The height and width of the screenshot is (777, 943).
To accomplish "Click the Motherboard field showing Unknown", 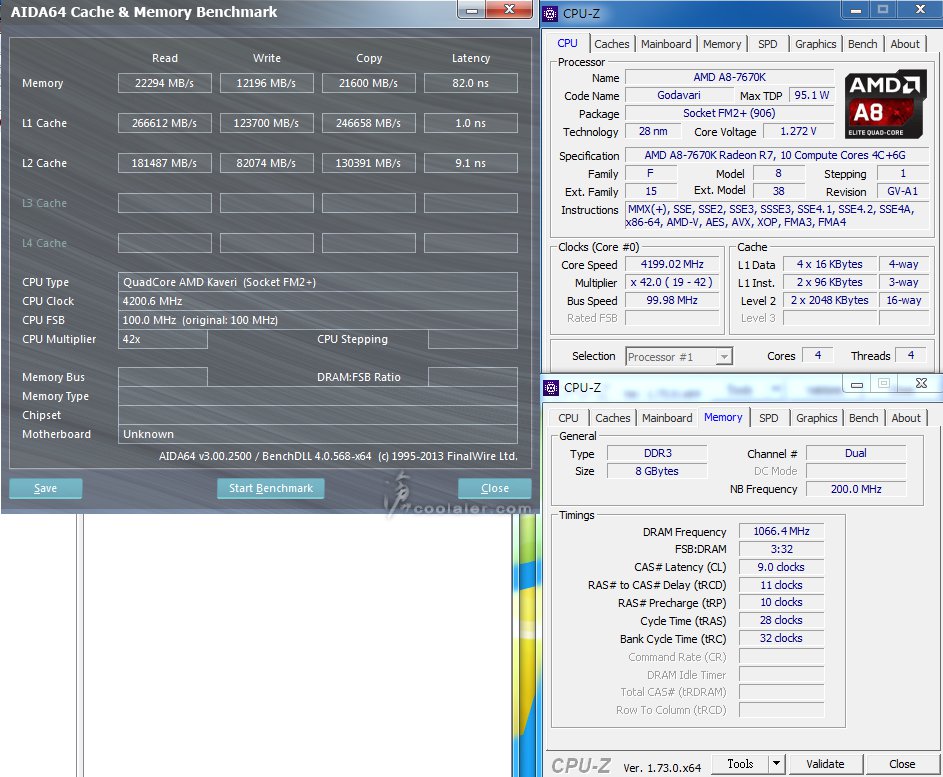I will click(318, 434).
